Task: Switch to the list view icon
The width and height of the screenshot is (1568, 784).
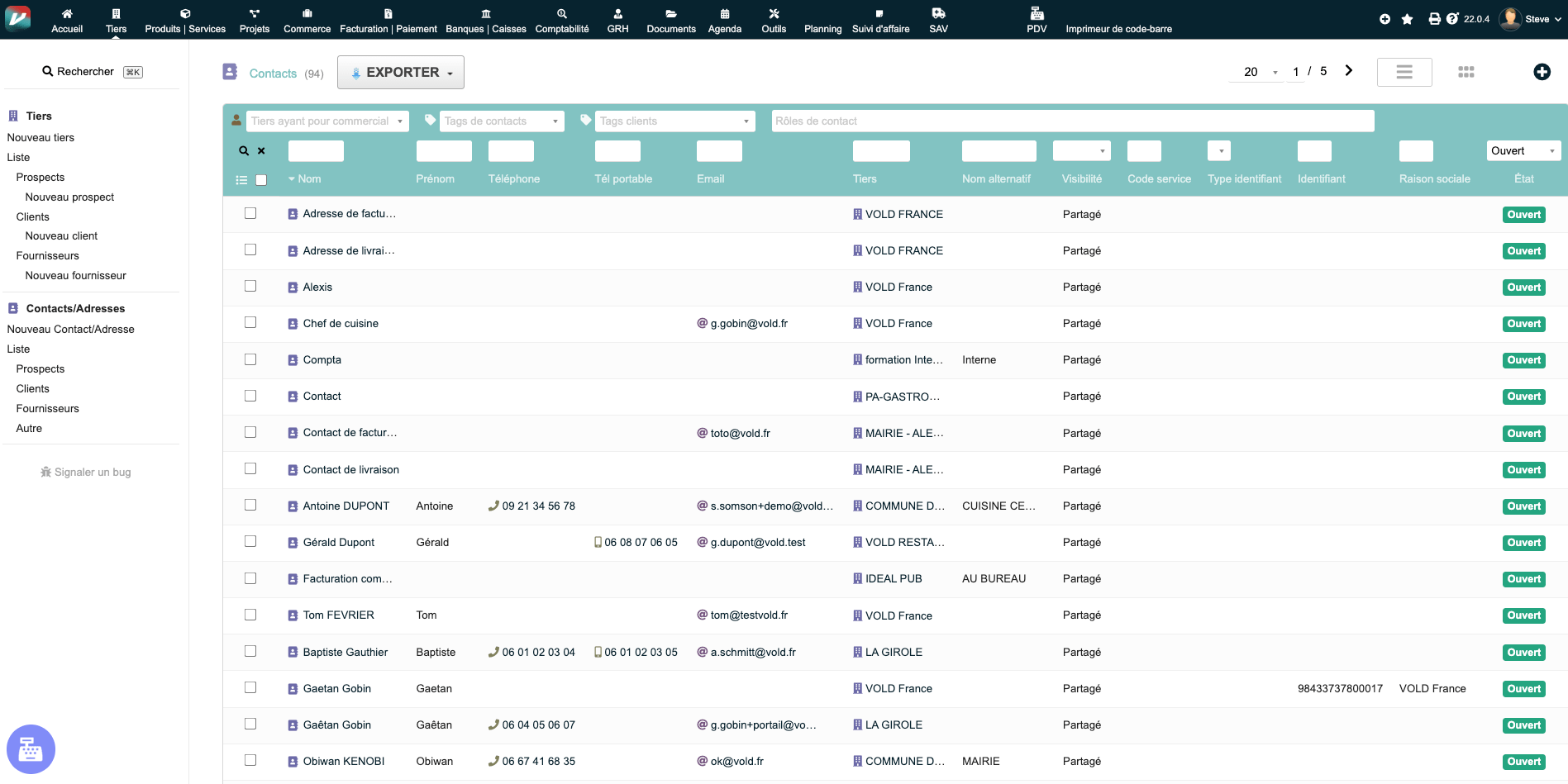Action: tap(1404, 72)
